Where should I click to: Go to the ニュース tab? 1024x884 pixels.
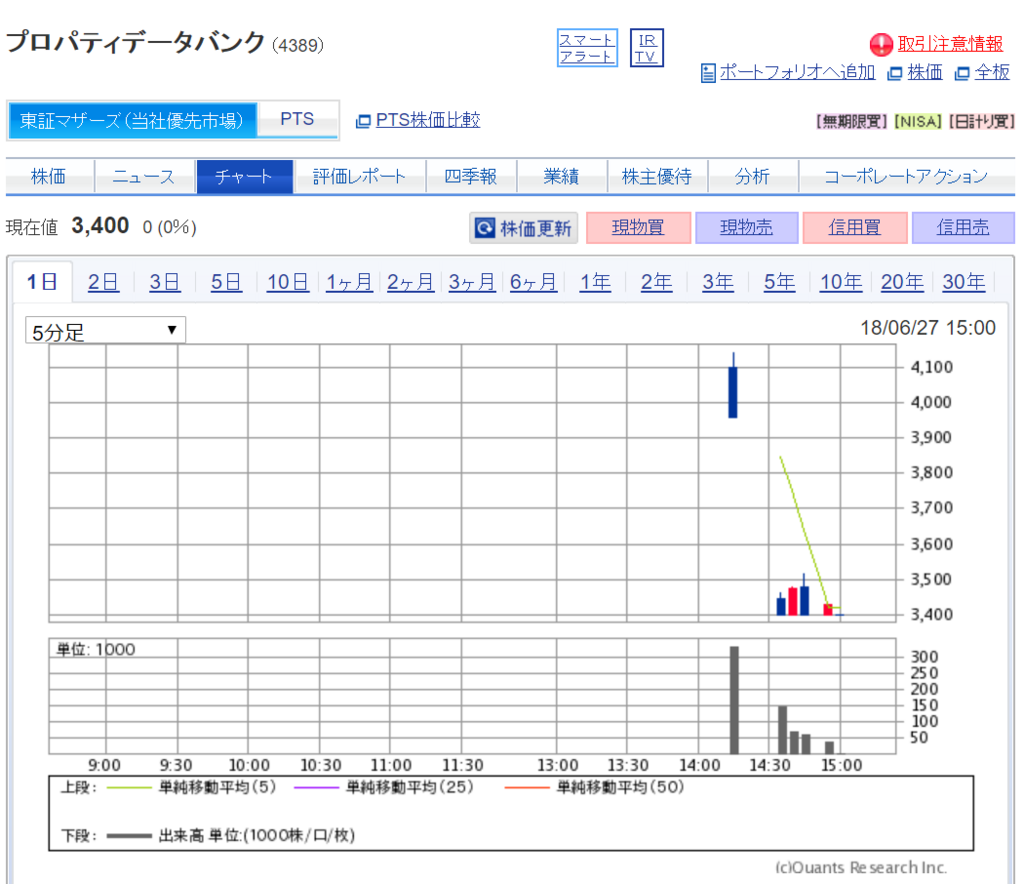[x=144, y=176]
